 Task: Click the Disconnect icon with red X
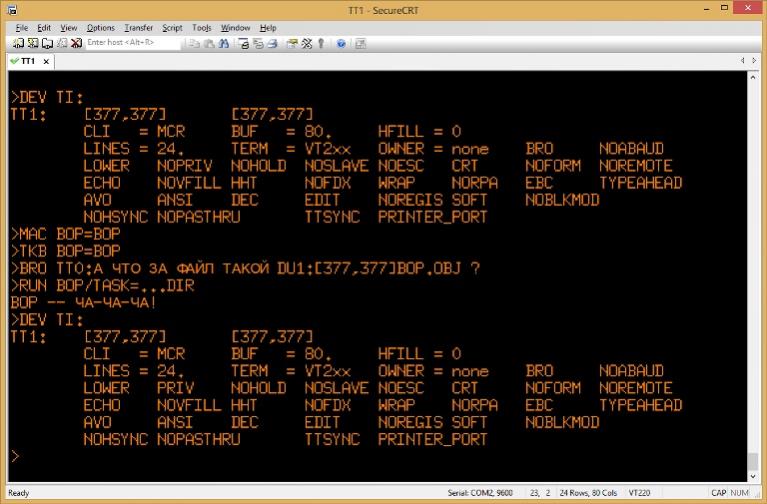point(75,43)
